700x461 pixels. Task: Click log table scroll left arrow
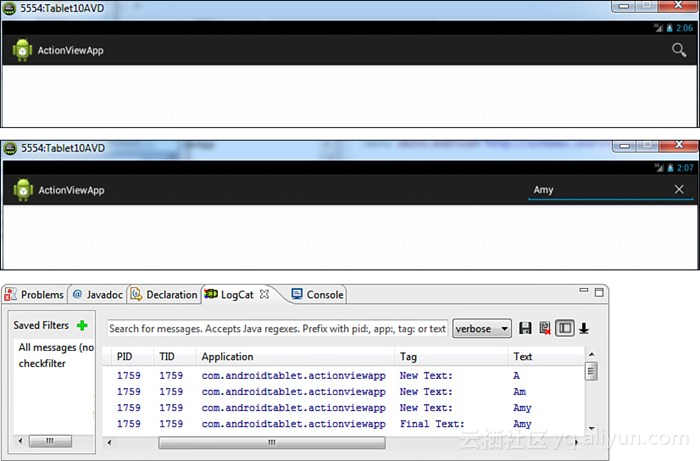tap(109, 442)
